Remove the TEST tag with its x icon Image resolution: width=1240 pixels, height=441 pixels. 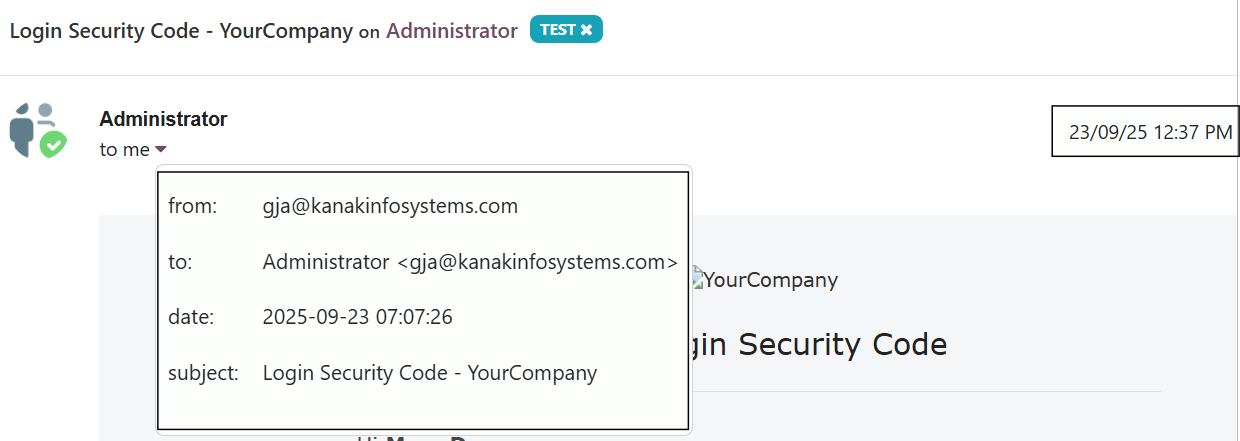(x=587, y=30)
